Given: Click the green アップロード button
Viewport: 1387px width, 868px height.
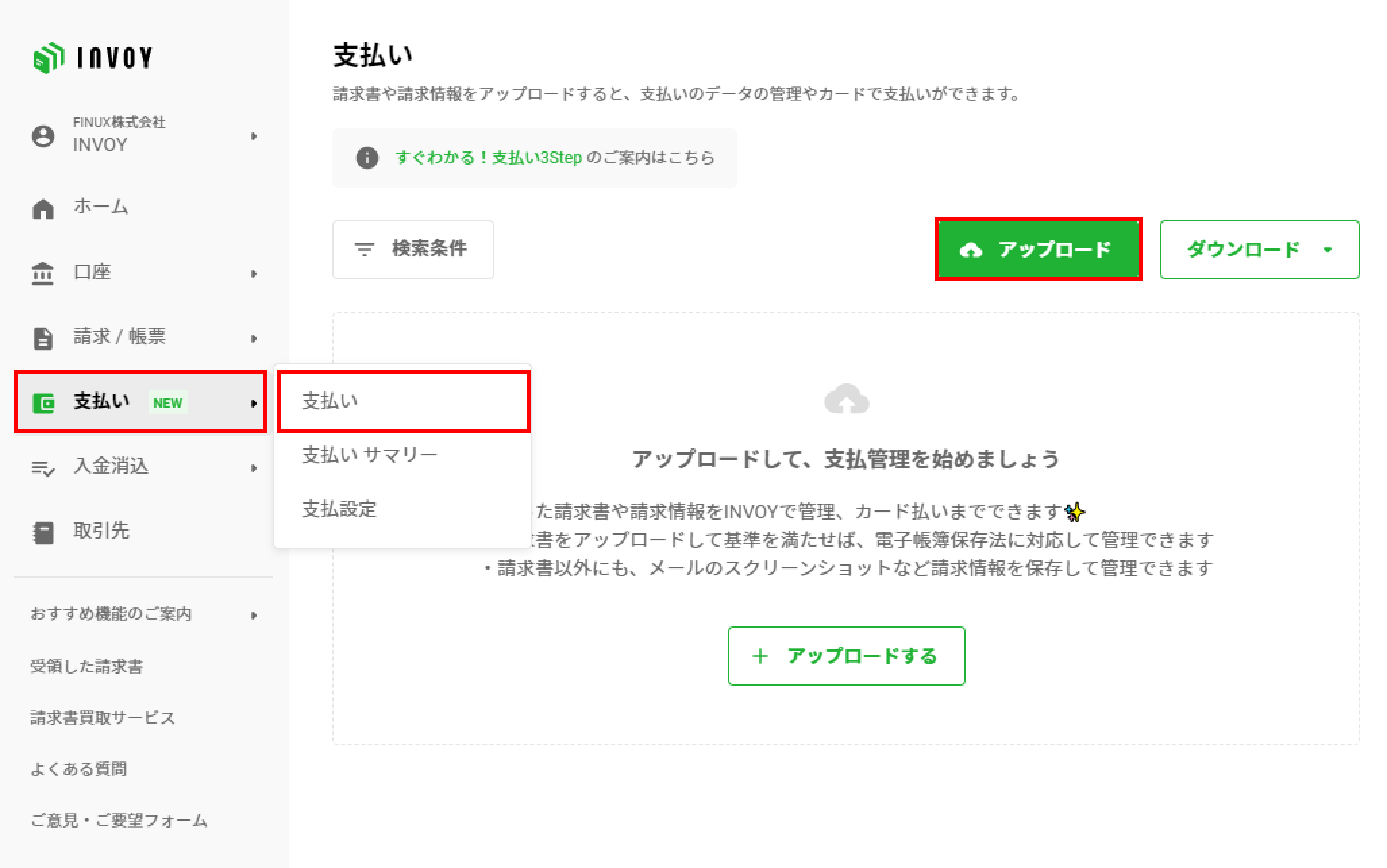Looking at the screenshot, I should click(x=1038, y=250).
